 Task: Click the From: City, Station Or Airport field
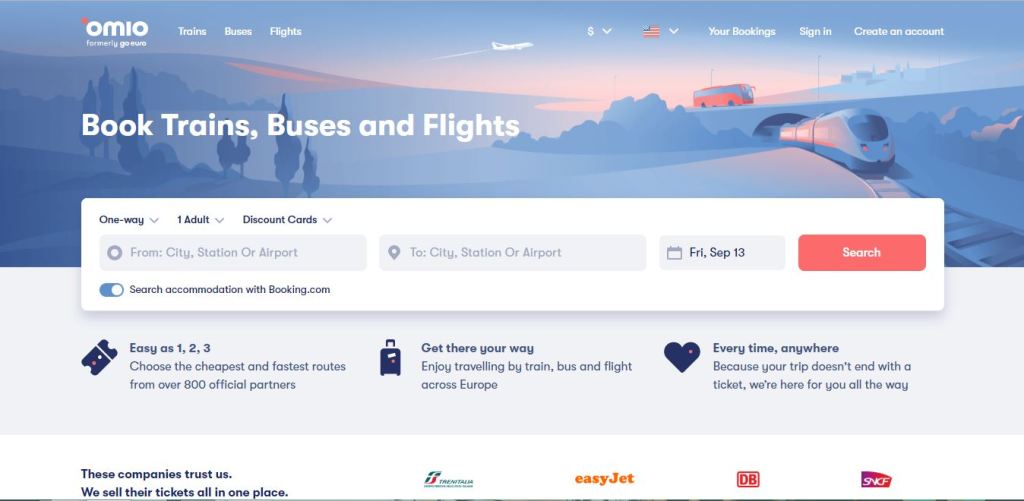point(233,253)
